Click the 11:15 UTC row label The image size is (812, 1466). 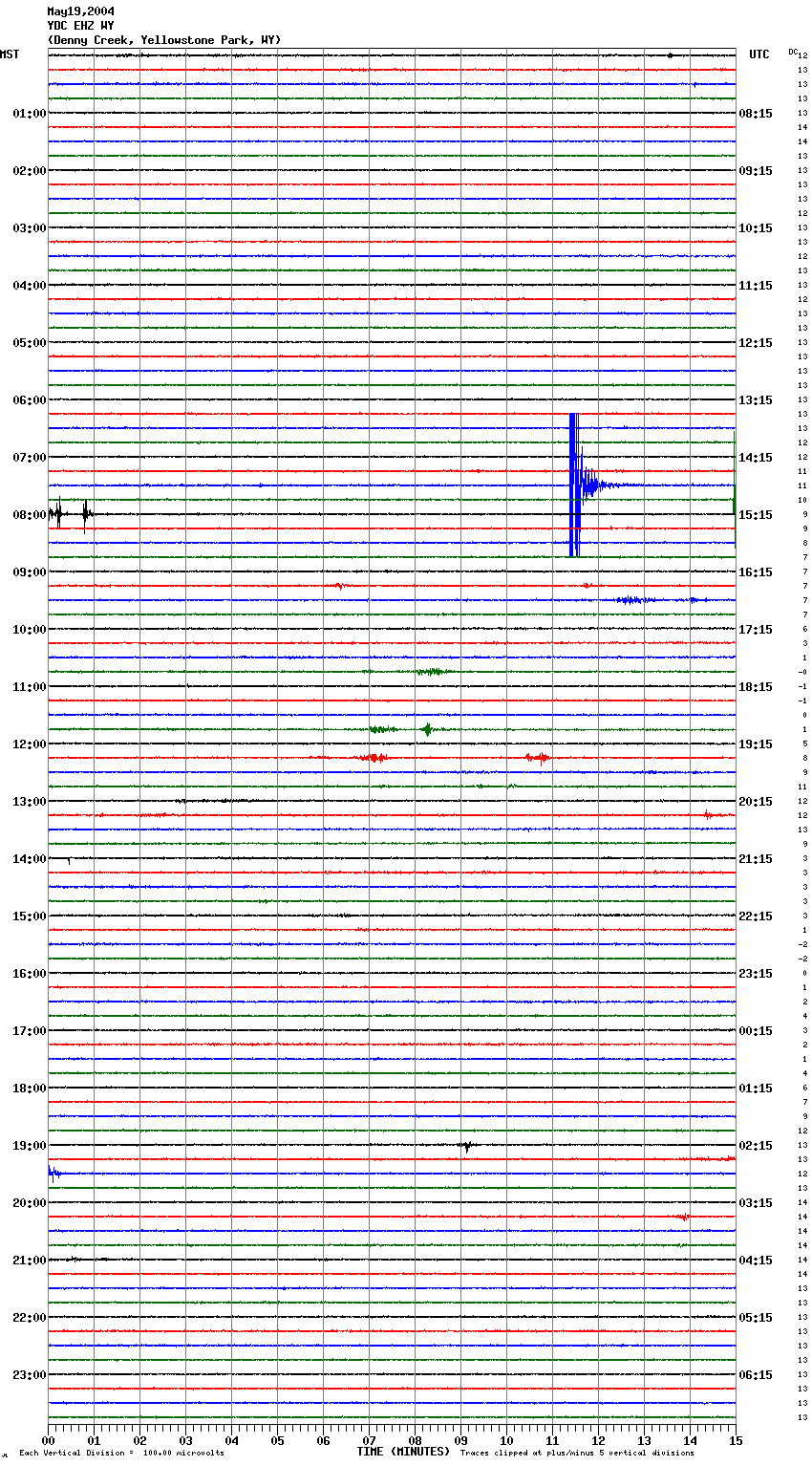pos(756,286)
